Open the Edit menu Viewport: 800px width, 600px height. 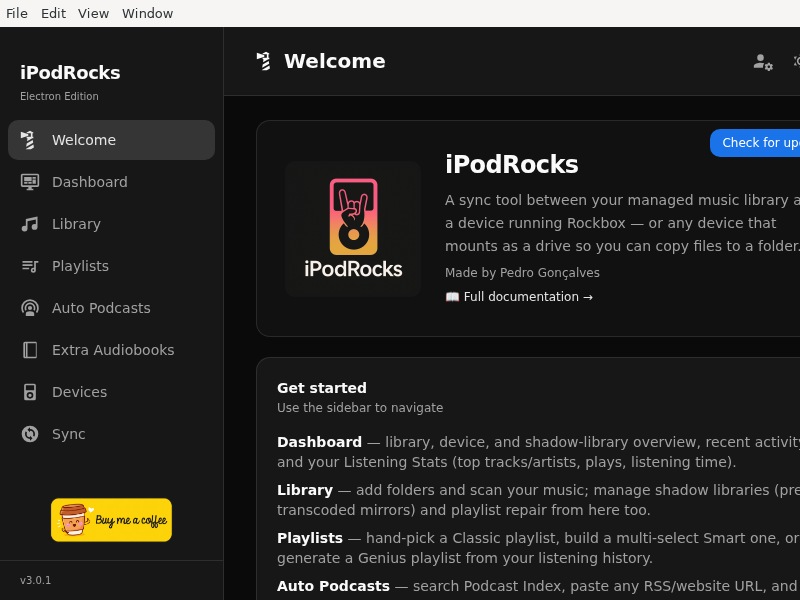pyautogui.click(x=54, y=13)
